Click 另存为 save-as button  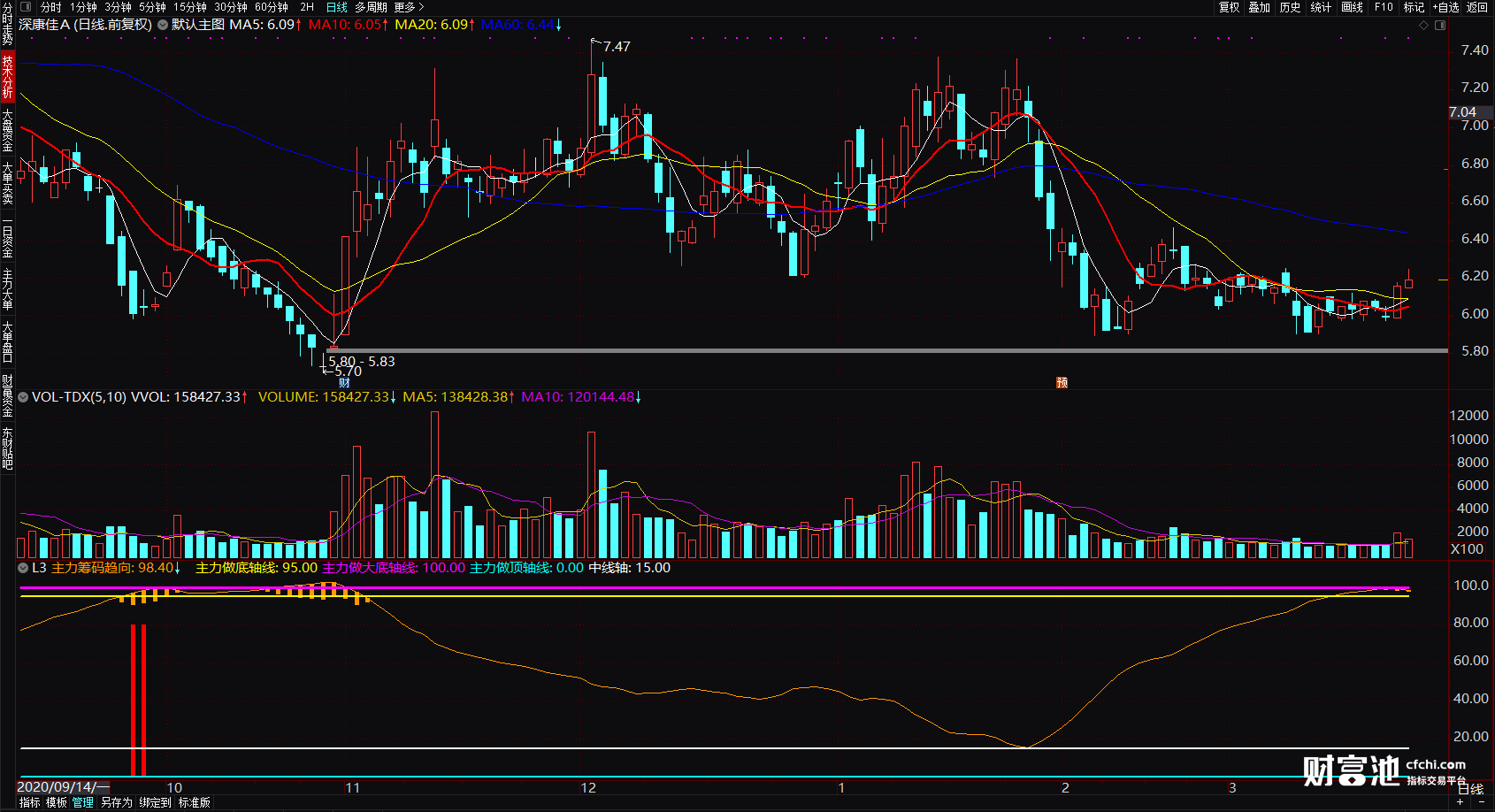pos(116,803)
